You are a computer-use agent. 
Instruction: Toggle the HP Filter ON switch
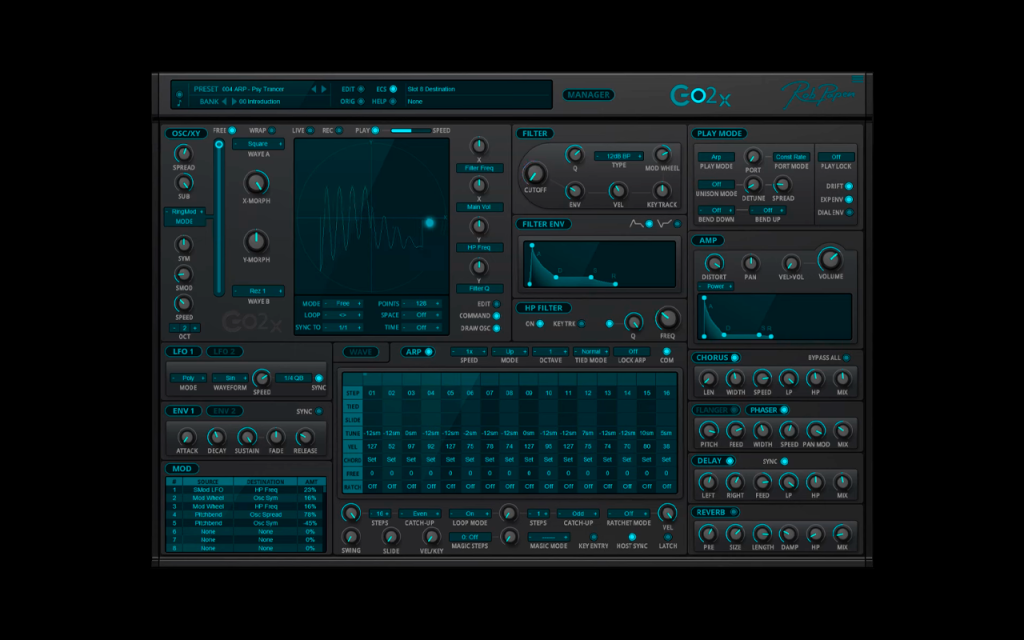540,324
